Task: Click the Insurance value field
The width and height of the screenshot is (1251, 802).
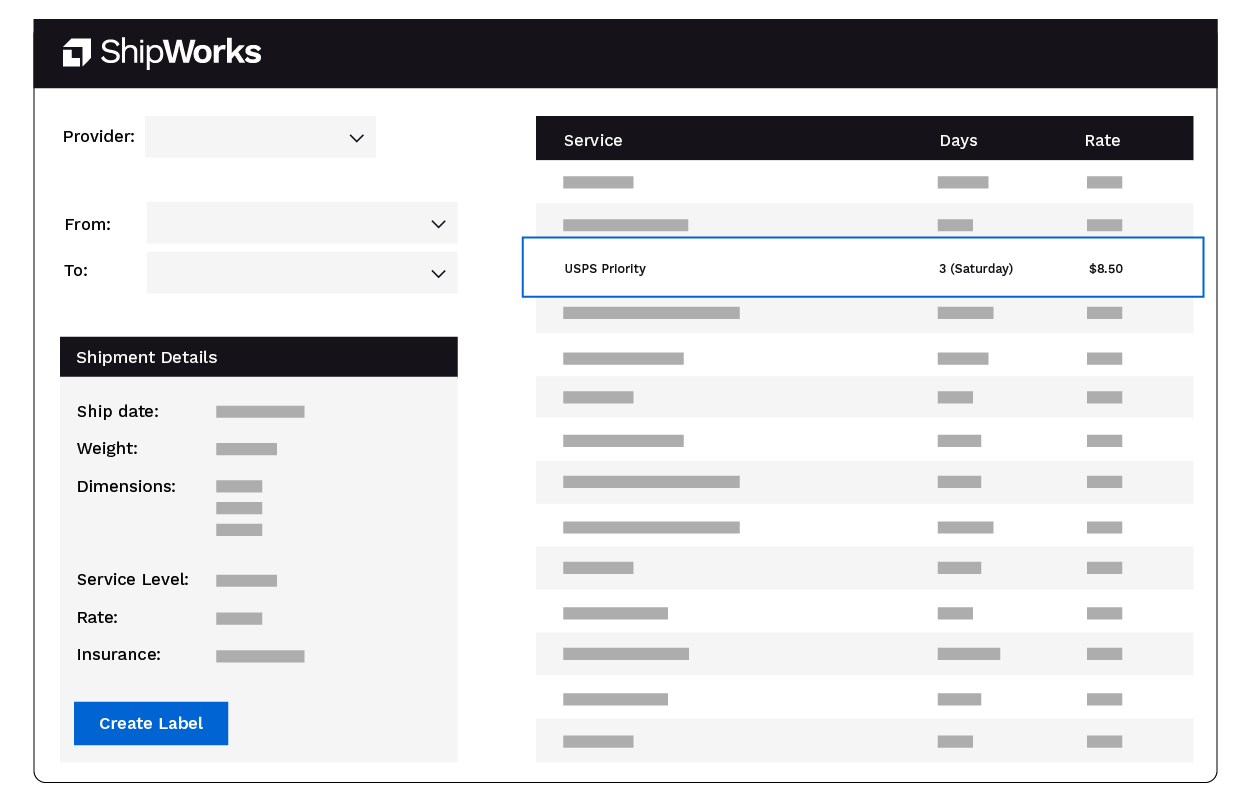Action: click(x=260, y=656)
